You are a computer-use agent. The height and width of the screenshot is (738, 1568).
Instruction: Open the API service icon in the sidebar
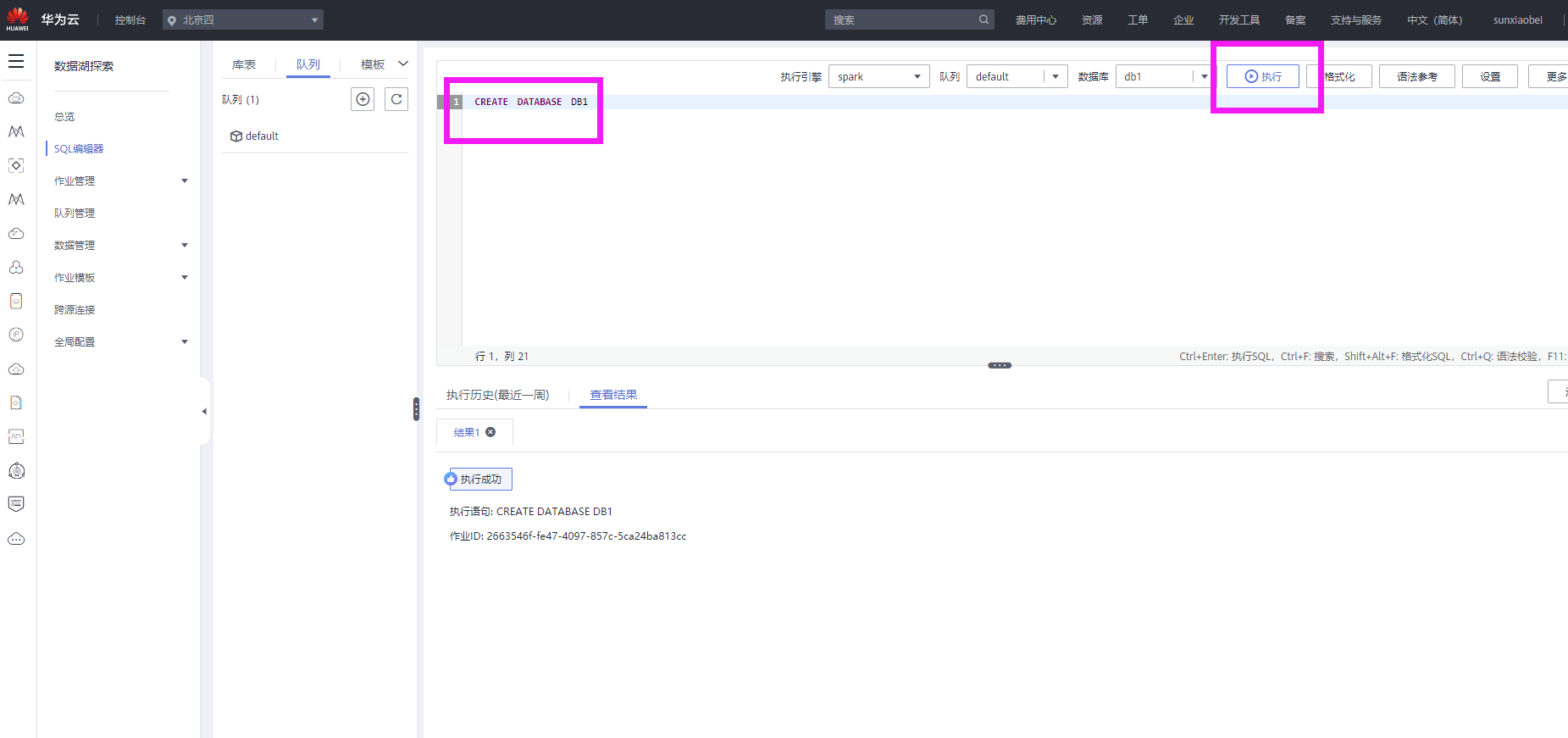(16, 436)
